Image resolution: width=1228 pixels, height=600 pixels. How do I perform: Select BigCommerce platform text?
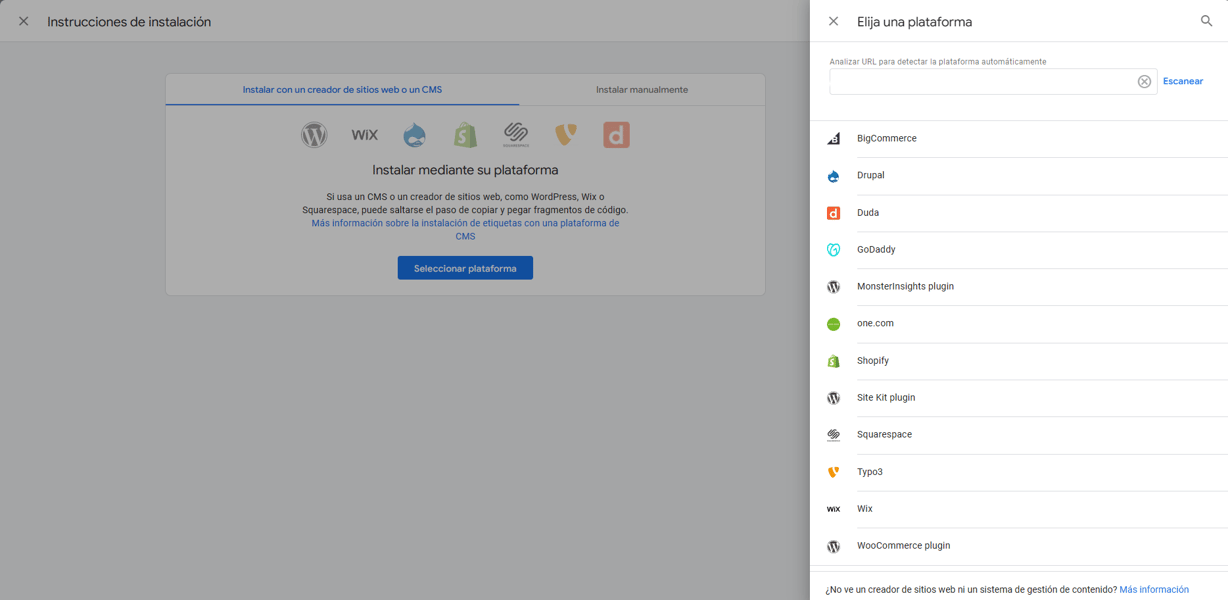point(887,139)
